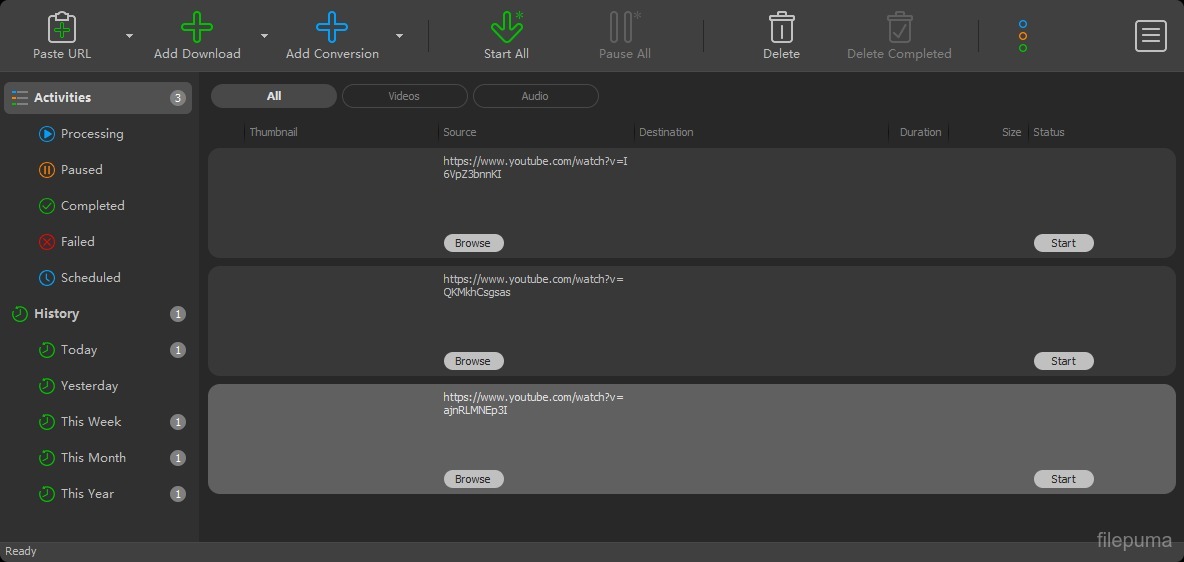1184x562 pixels.
Task: Open the three colored dots menu
Action: tap(1022, 36)
